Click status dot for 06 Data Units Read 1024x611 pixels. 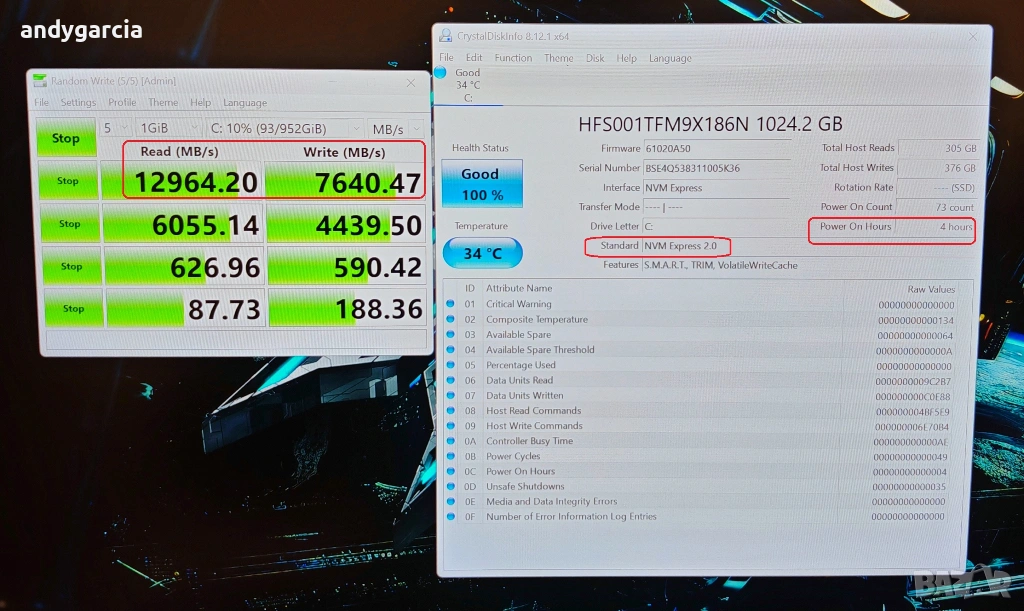coord(450,380)
